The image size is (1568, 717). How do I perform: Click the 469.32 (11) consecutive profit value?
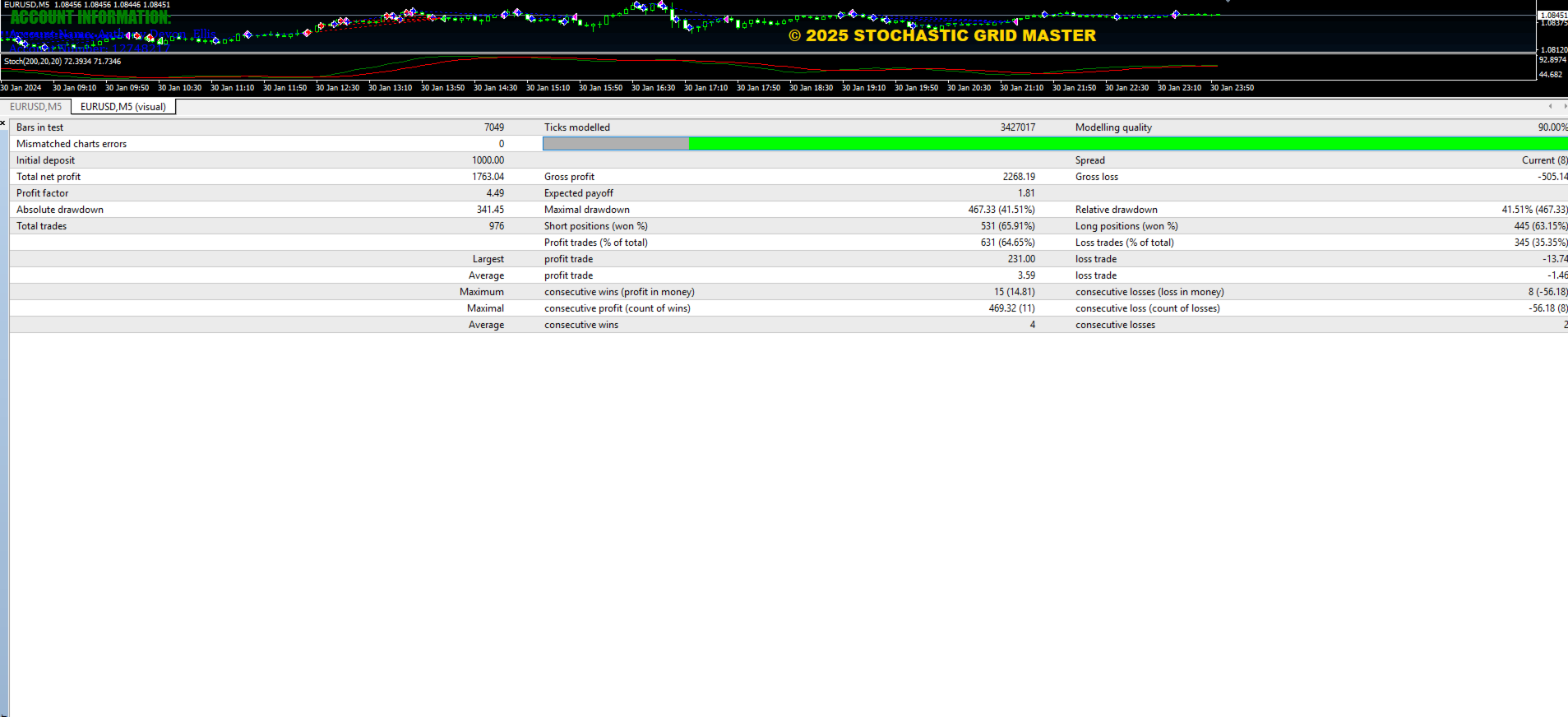(x=1012, y=308)
